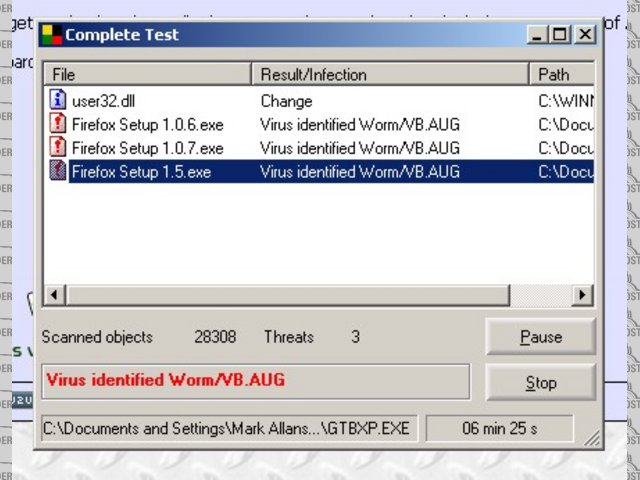Maximize the Complete Test window
This screenshot has height=480, width=640.
560,35
